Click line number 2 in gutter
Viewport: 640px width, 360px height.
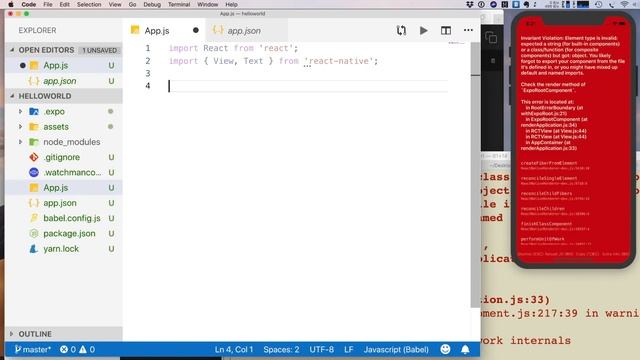tap(148, 61)
